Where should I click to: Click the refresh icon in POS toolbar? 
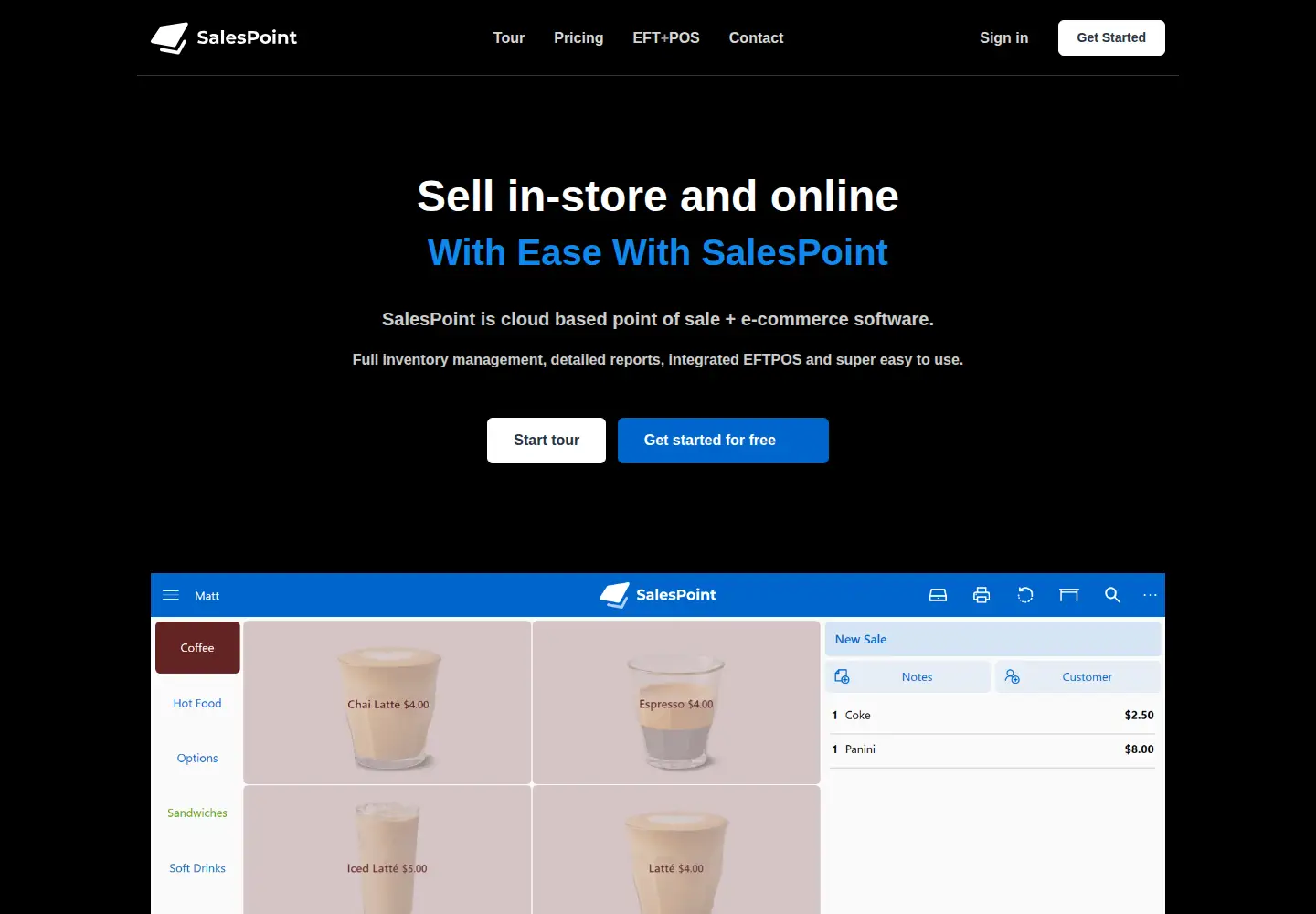point(1025,595)
